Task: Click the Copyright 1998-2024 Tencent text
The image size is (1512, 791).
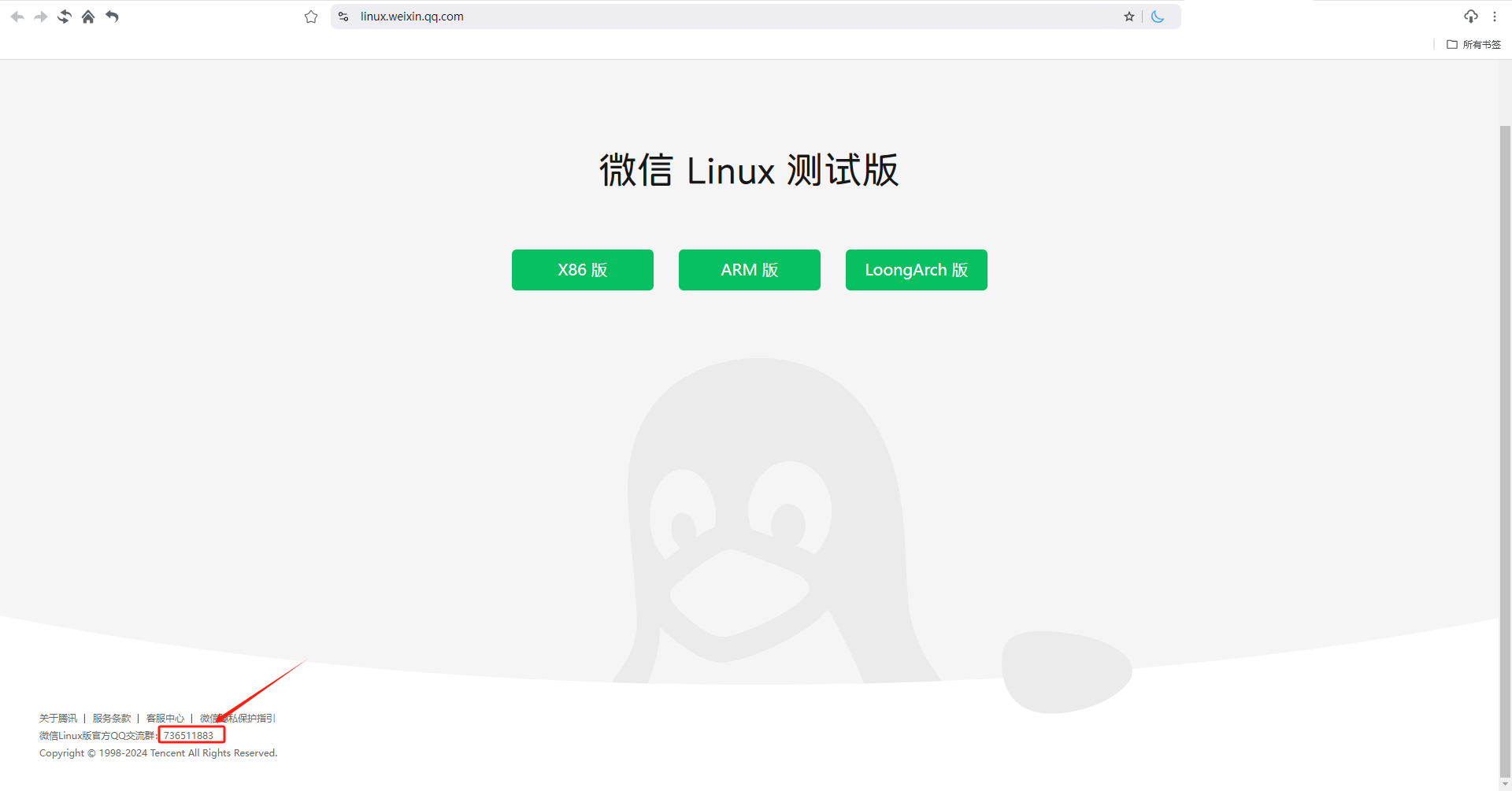Action: click(x=158, y=753)
